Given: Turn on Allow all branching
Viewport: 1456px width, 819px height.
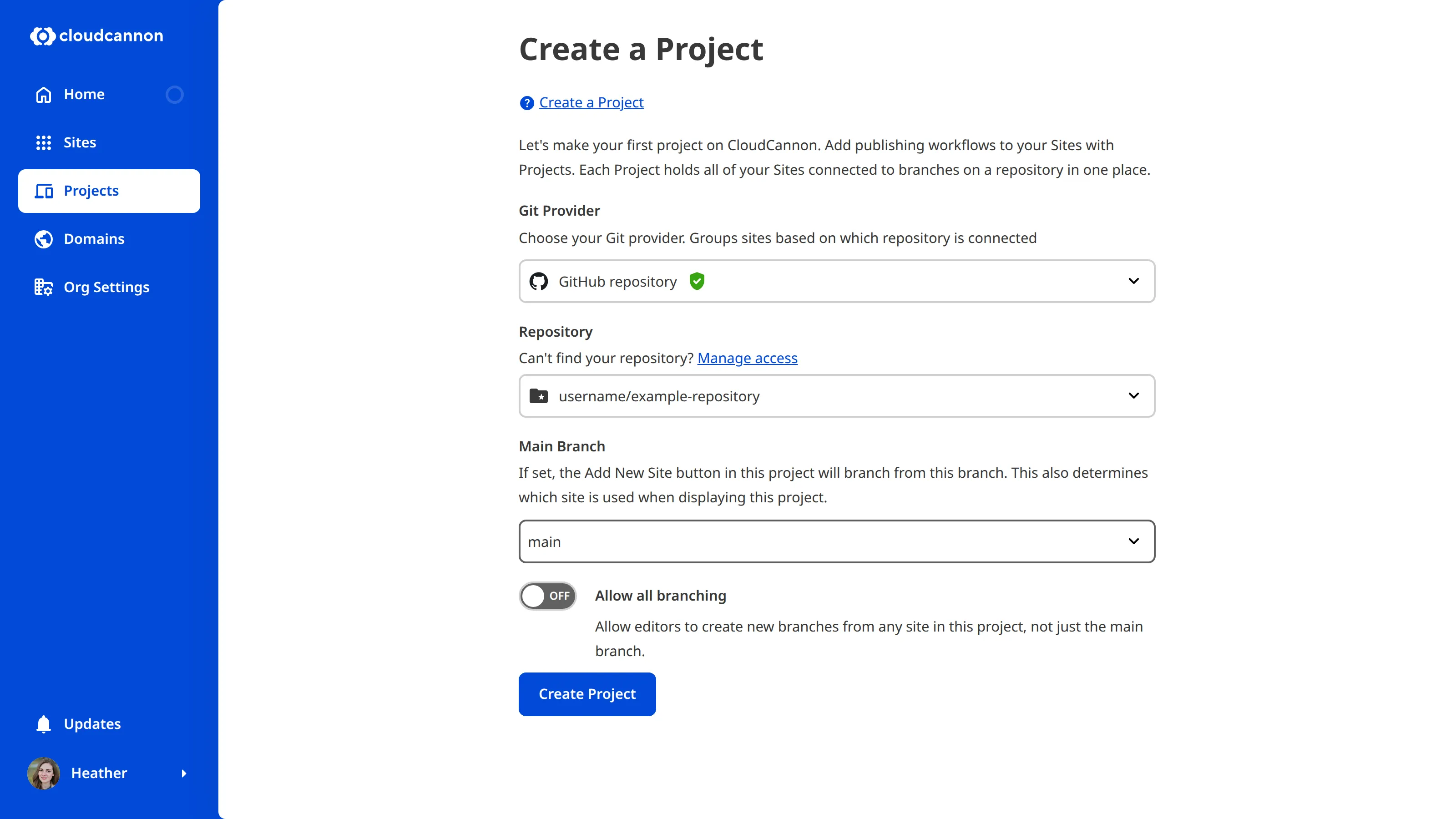Looking at the screenshot, I should point(547,595).
